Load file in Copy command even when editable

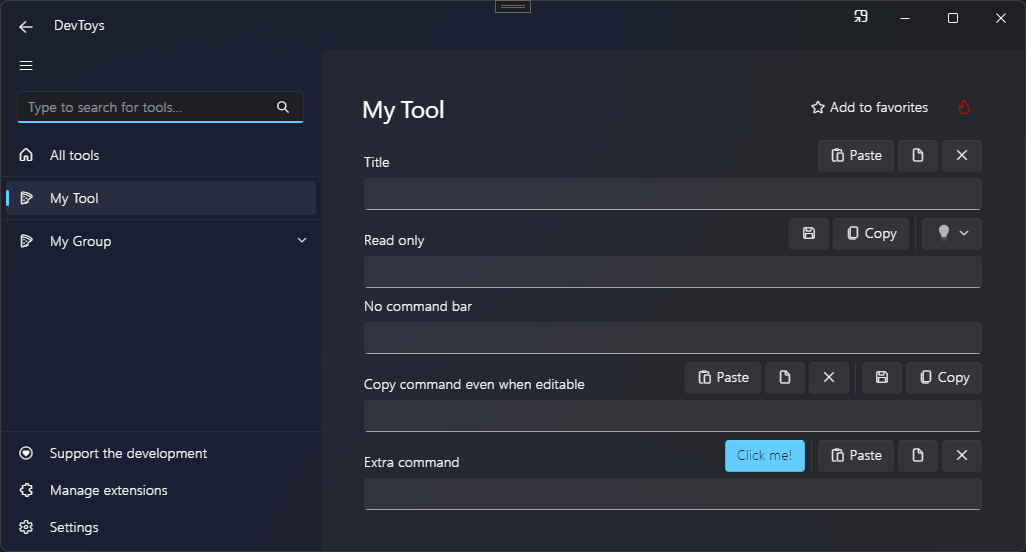[x=785, y=378]
